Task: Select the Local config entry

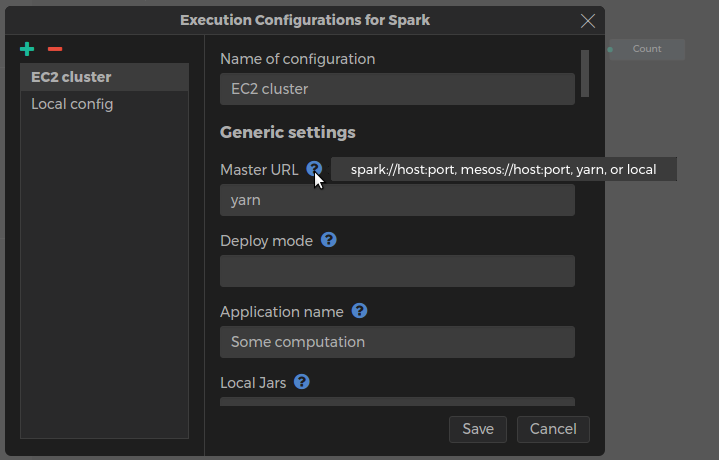Action: [x=104, y=104]
